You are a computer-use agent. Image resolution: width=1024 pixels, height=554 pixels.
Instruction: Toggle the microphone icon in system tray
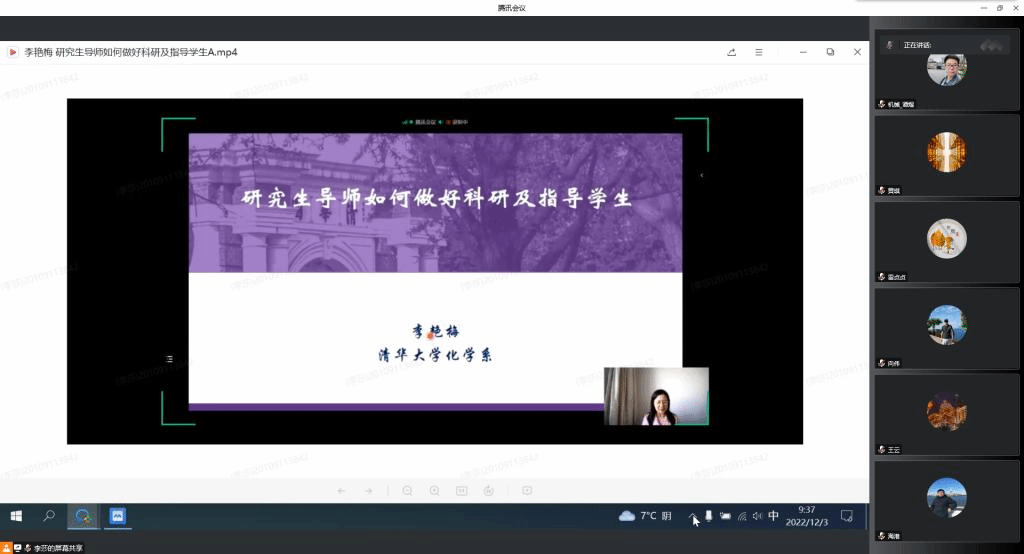click(x=708, y=516)
